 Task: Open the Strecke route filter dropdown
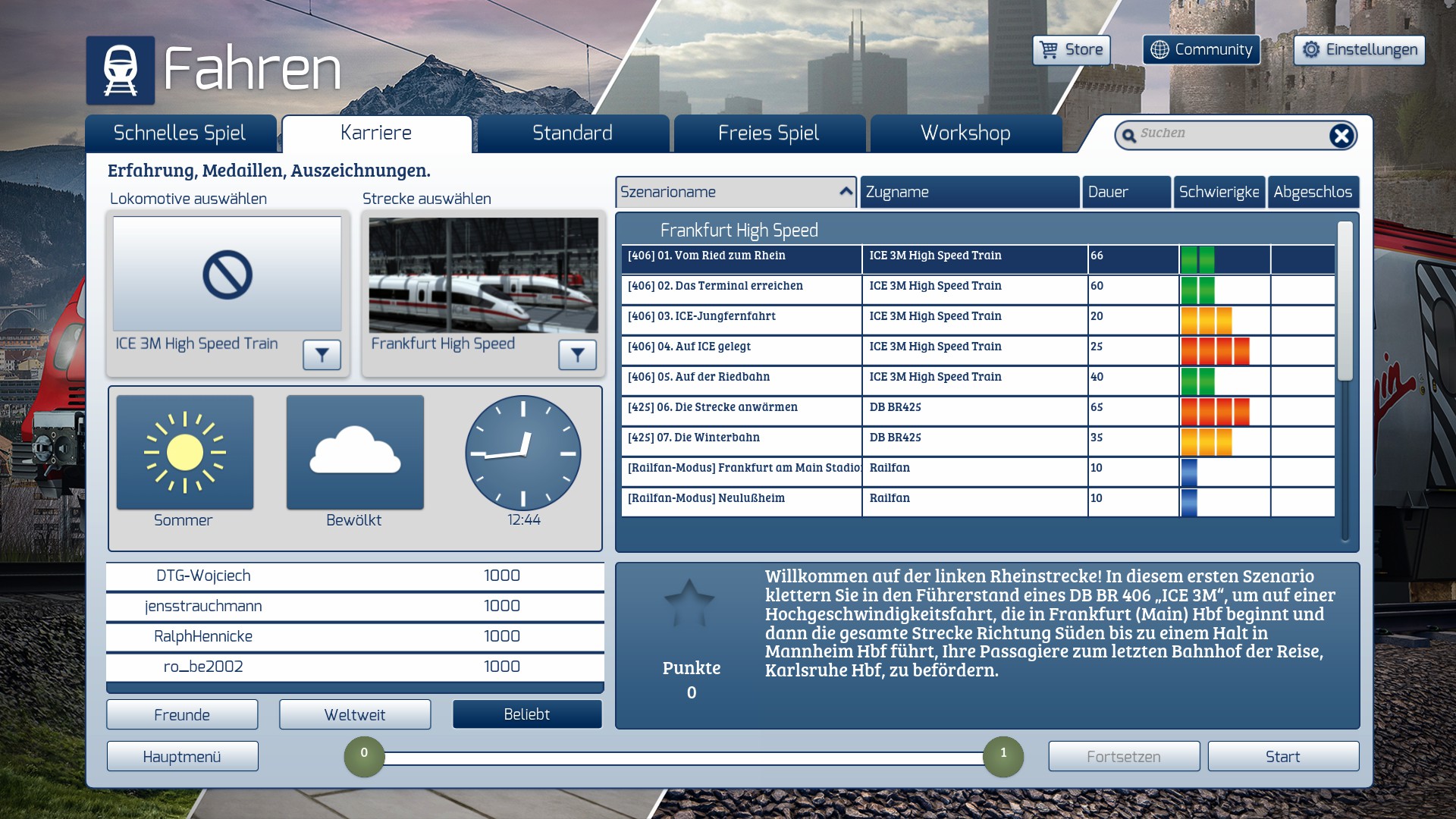coord(577,354)
